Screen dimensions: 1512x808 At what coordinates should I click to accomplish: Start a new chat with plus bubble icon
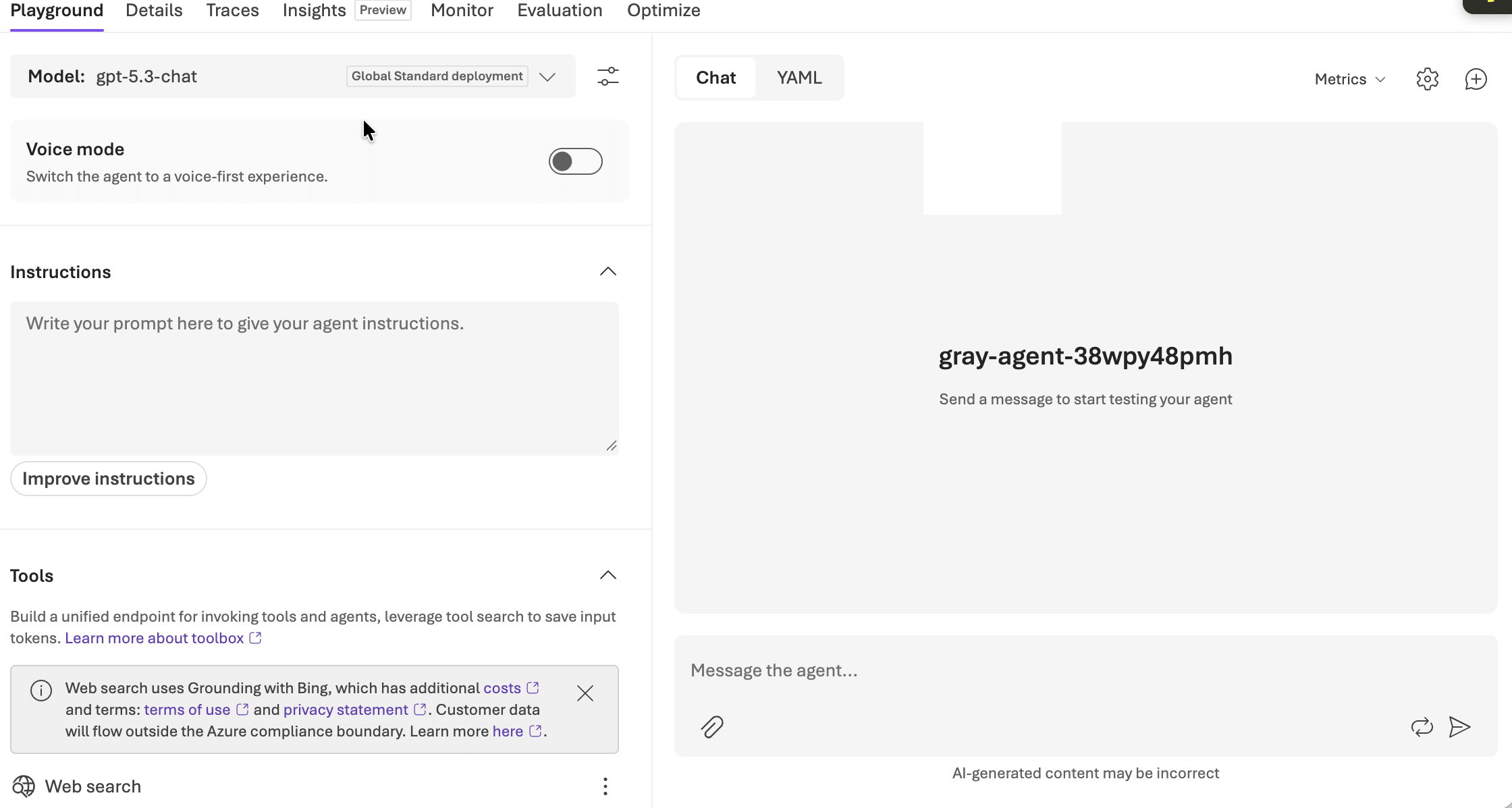pos(1476,79)
